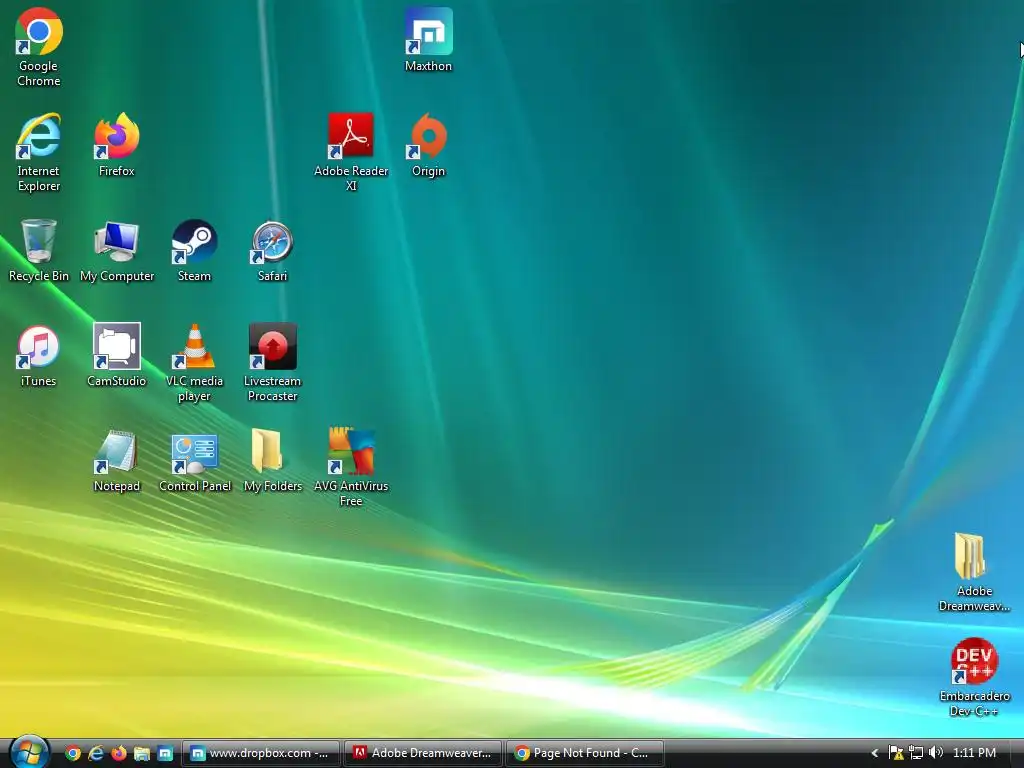Select VLC media player desktop icon
1024x768 pixels.
pos(195,362)
